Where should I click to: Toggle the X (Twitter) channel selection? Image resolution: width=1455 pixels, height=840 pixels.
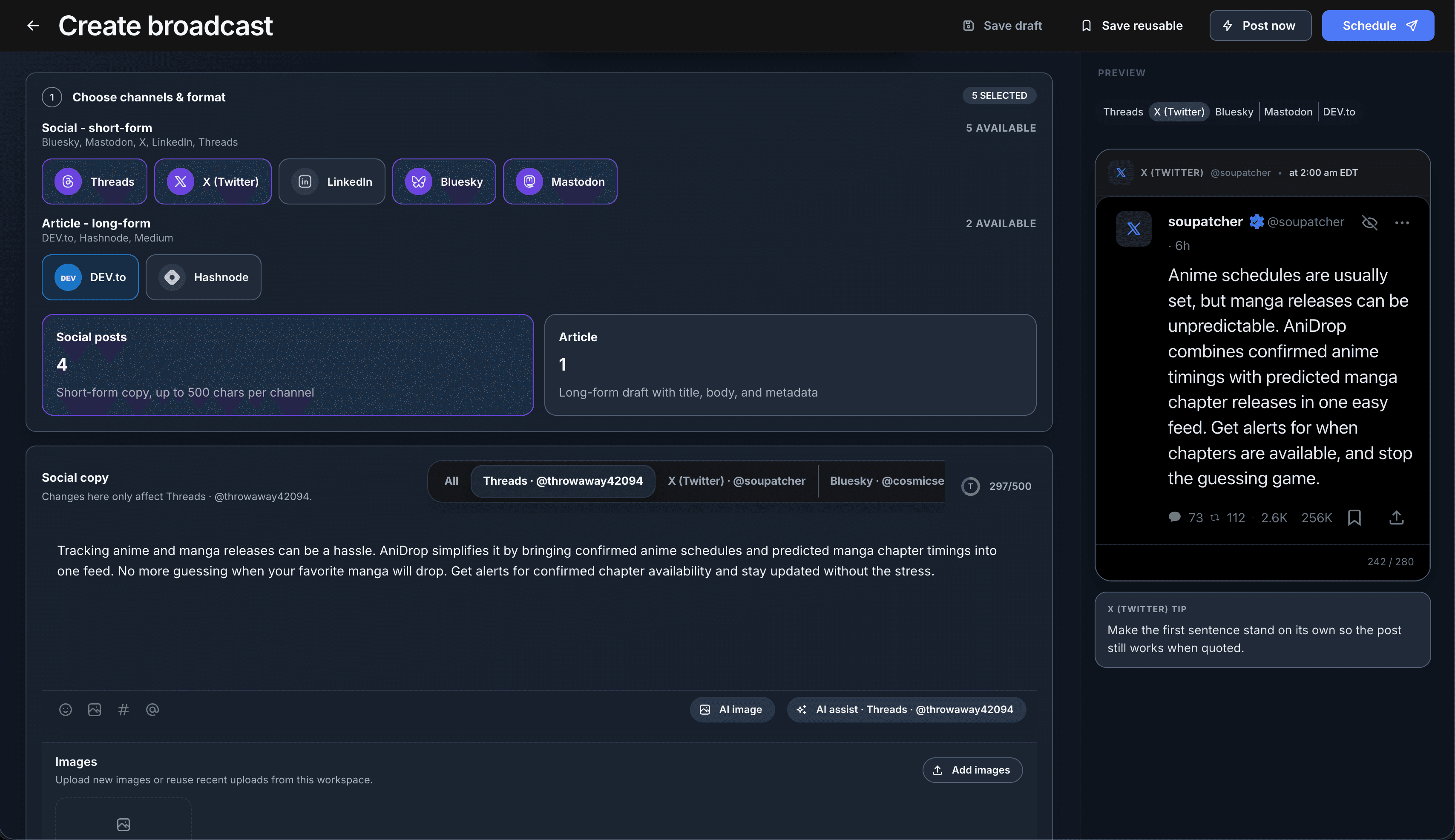[213, 181]
